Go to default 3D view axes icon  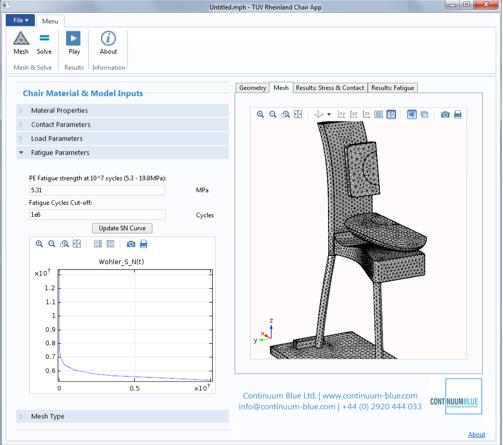click(318, 115)
